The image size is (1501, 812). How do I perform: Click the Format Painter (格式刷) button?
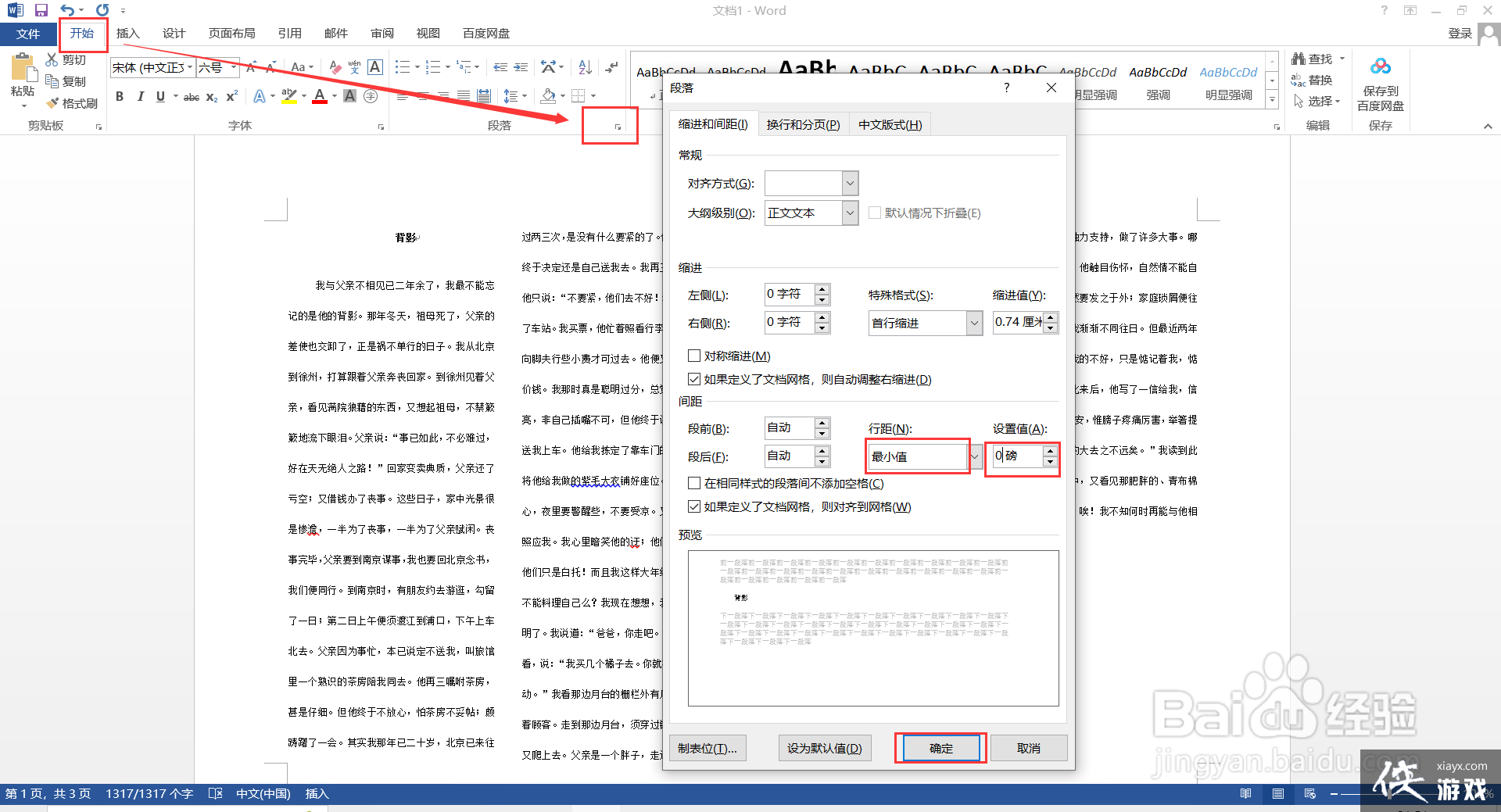[72, 103]
